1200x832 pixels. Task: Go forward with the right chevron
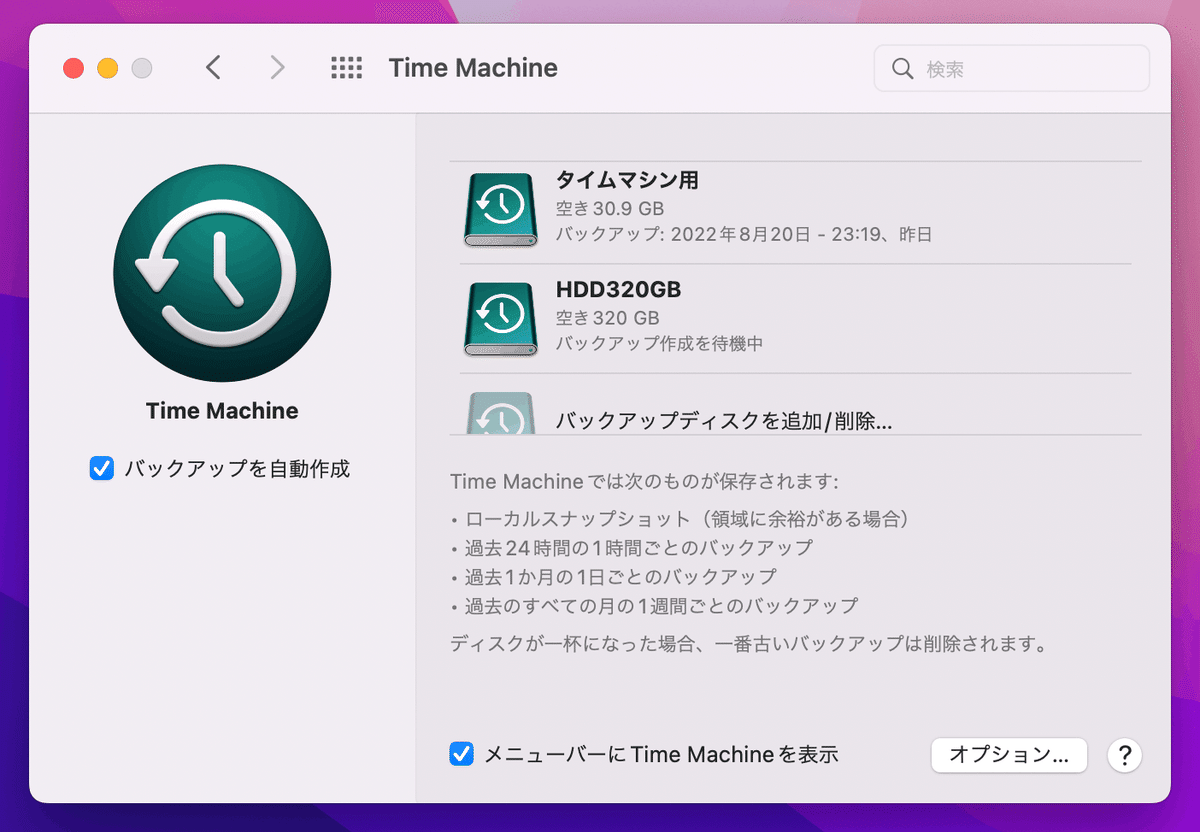pyautogui.click(x=277, y=68)
